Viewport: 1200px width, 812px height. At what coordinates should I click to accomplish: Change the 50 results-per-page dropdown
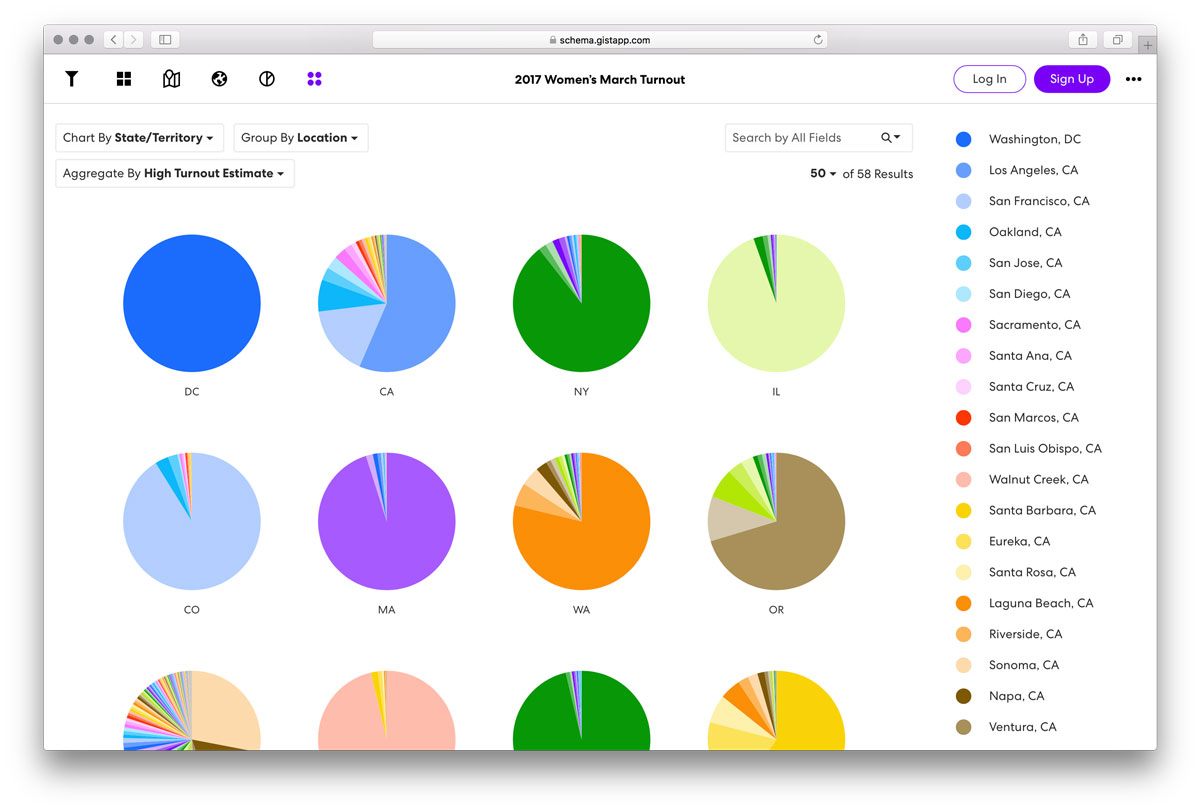click(x=823, y=174)
